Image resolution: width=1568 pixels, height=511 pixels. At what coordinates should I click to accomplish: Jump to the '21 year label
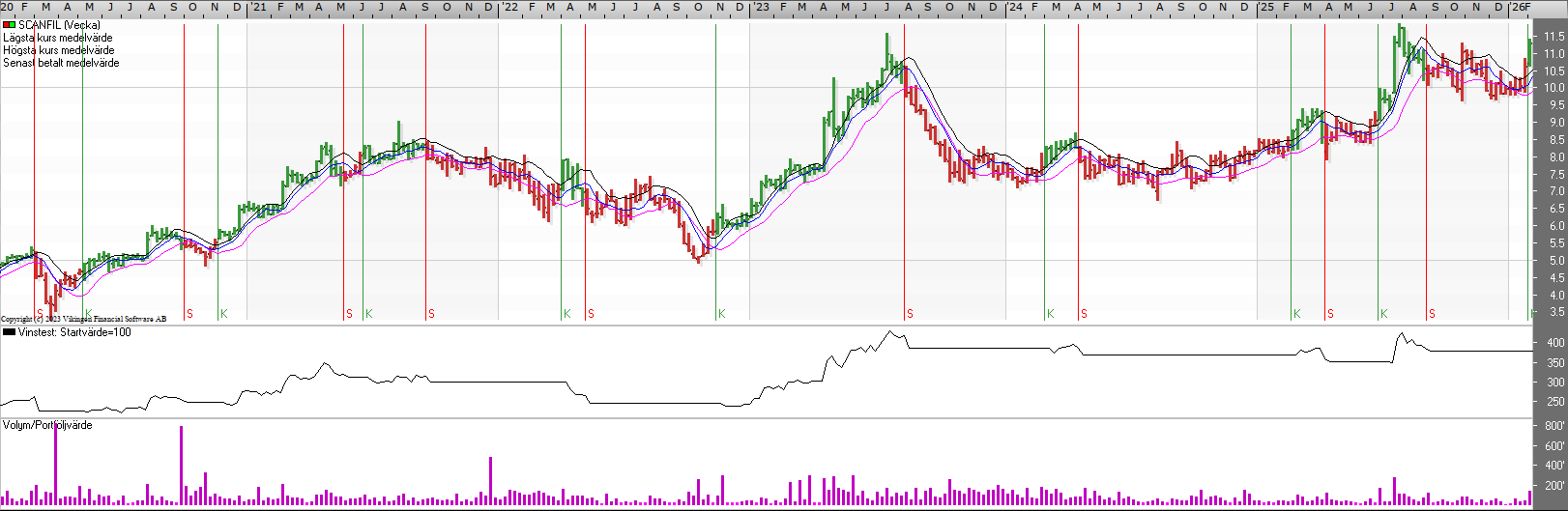(258, 7)
